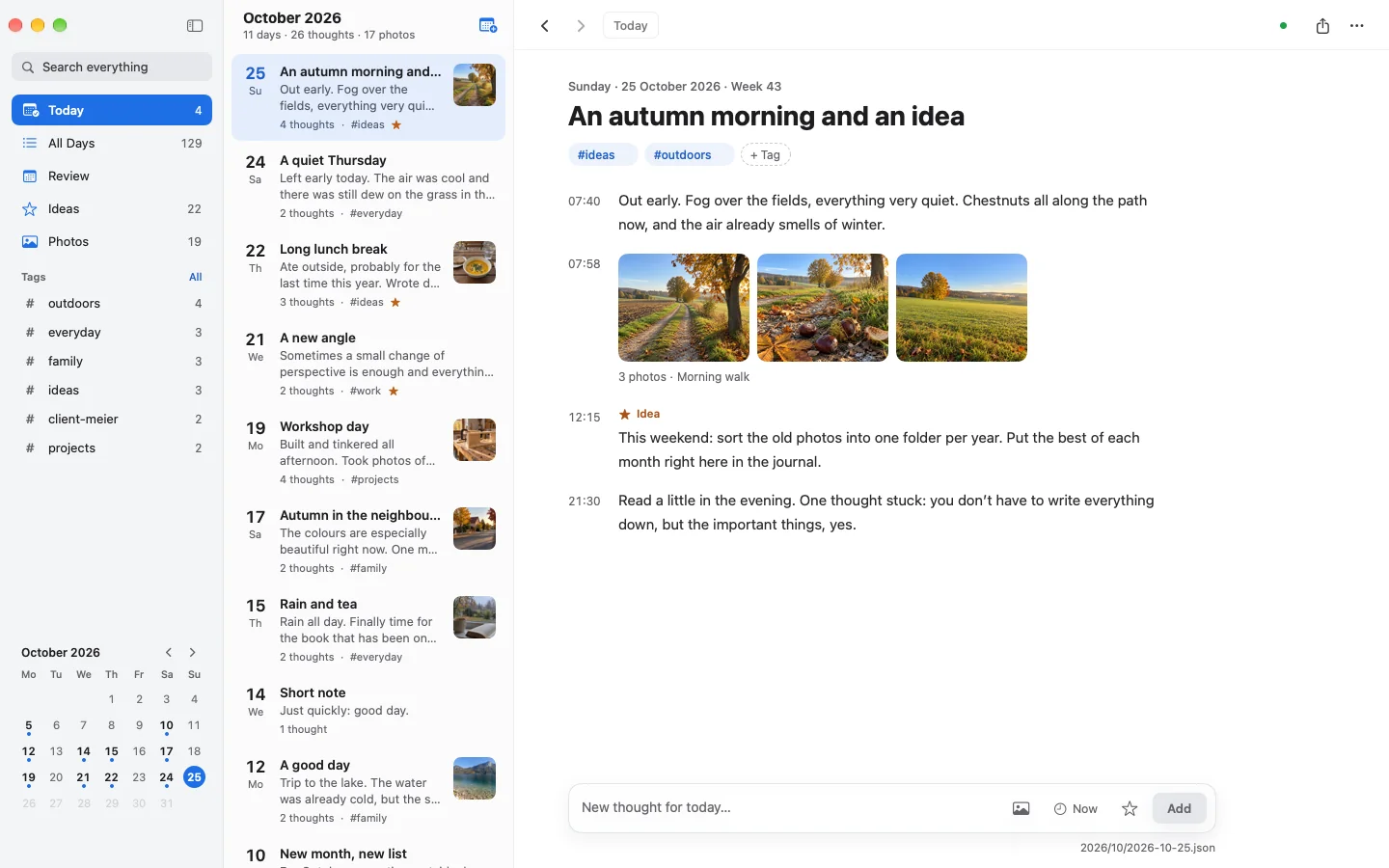Click the Today toolbar button

pyautogui.click(x=630, y=26)
